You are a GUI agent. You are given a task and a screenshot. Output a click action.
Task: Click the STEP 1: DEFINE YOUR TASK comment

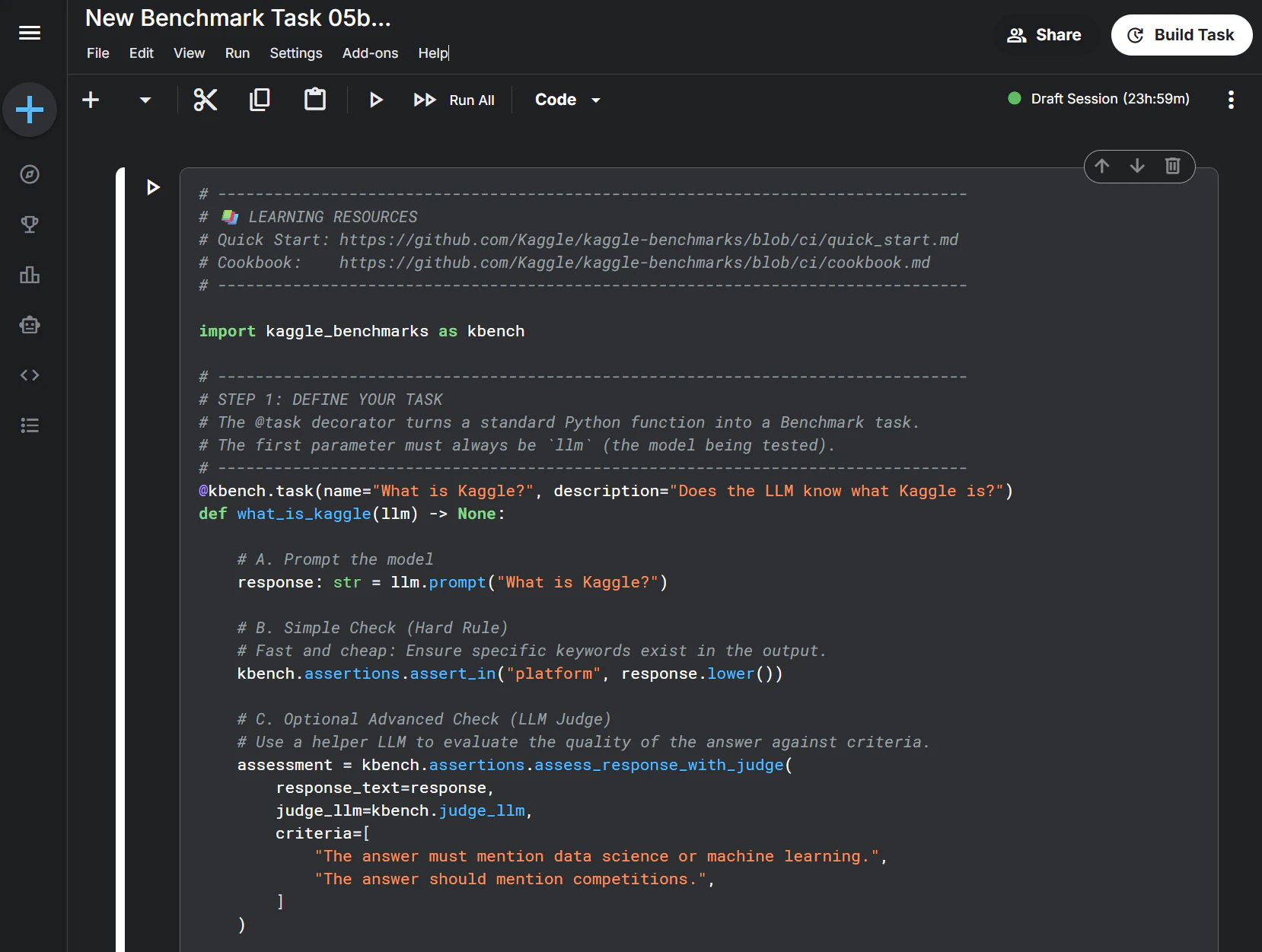point(320,400)
